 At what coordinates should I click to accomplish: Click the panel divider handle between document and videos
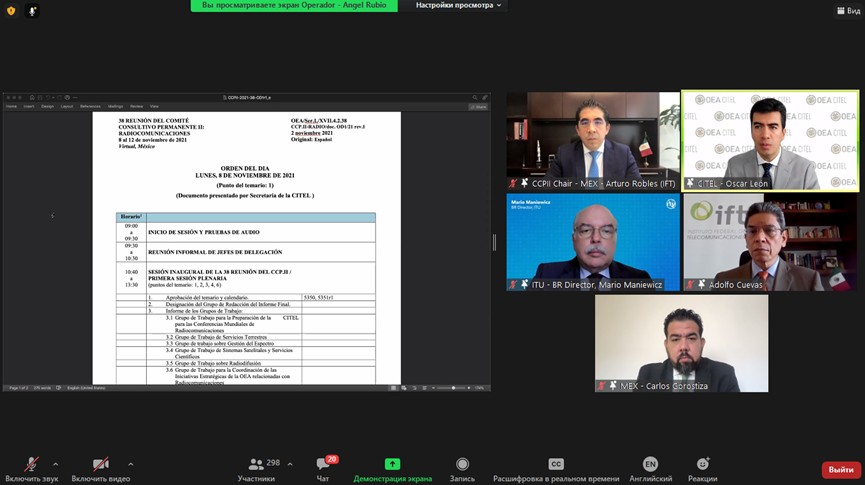point(494,242)
